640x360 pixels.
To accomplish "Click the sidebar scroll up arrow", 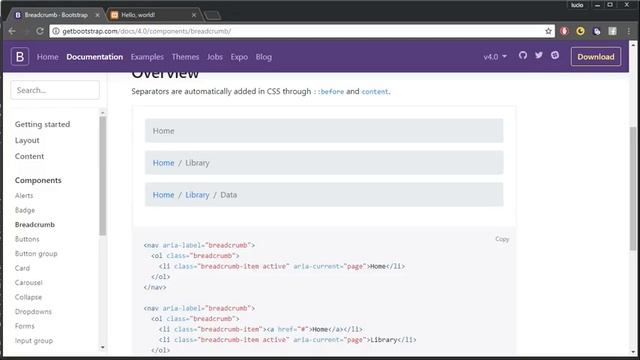I will pyautogui.click(x=102, y=112).
